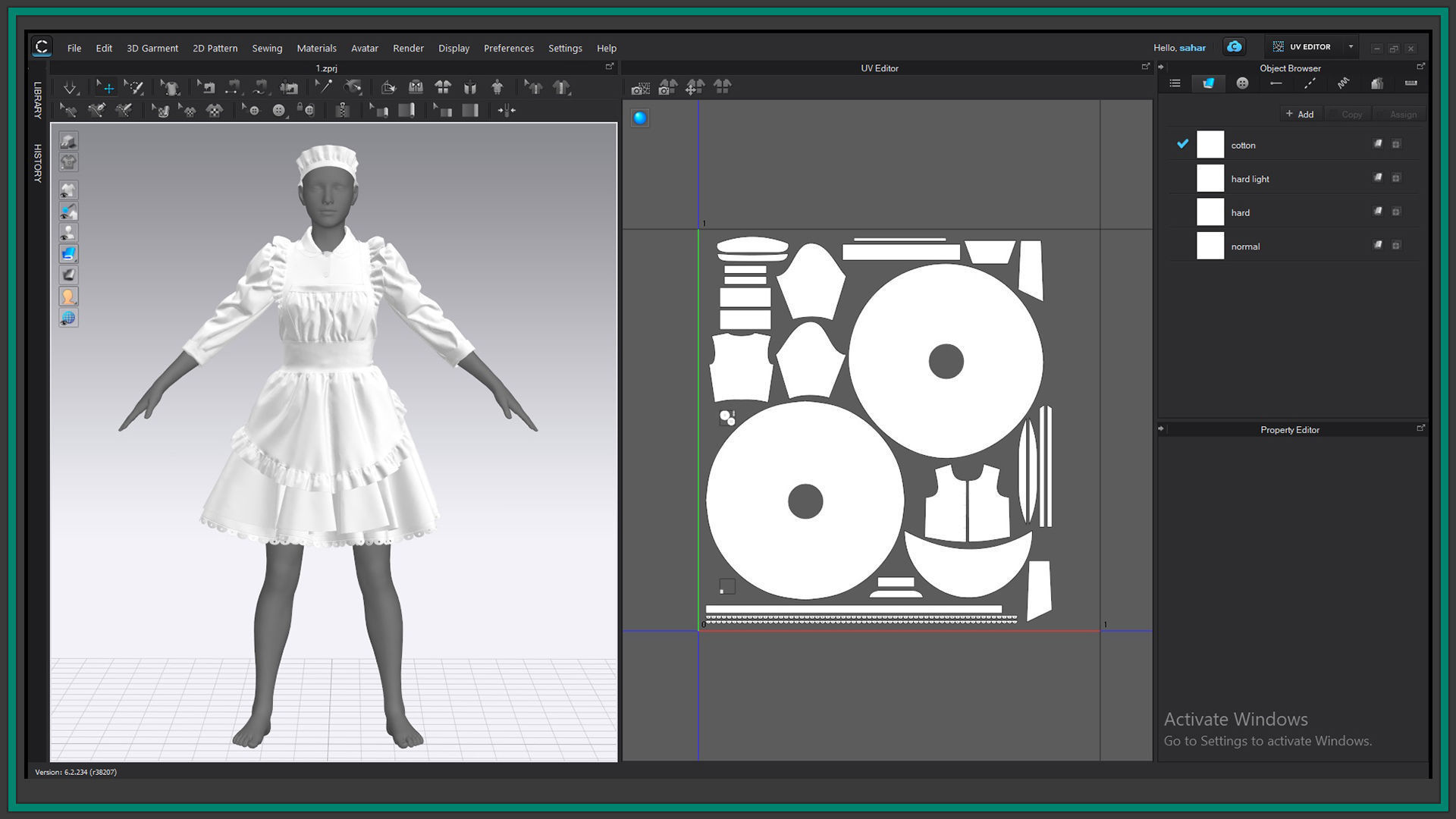Open the 3D Garment menu
This screenshot has width=1456, height=819.
[152, 48]
